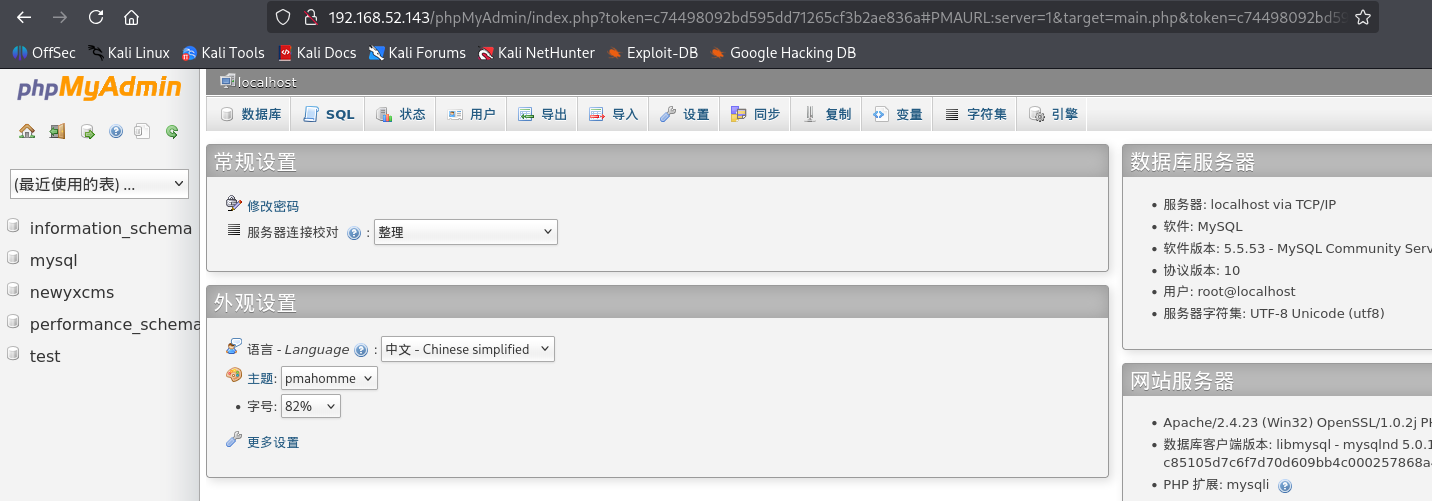Click help icon beside Language label
This screenshot has height=501, width=1432.
361,350
